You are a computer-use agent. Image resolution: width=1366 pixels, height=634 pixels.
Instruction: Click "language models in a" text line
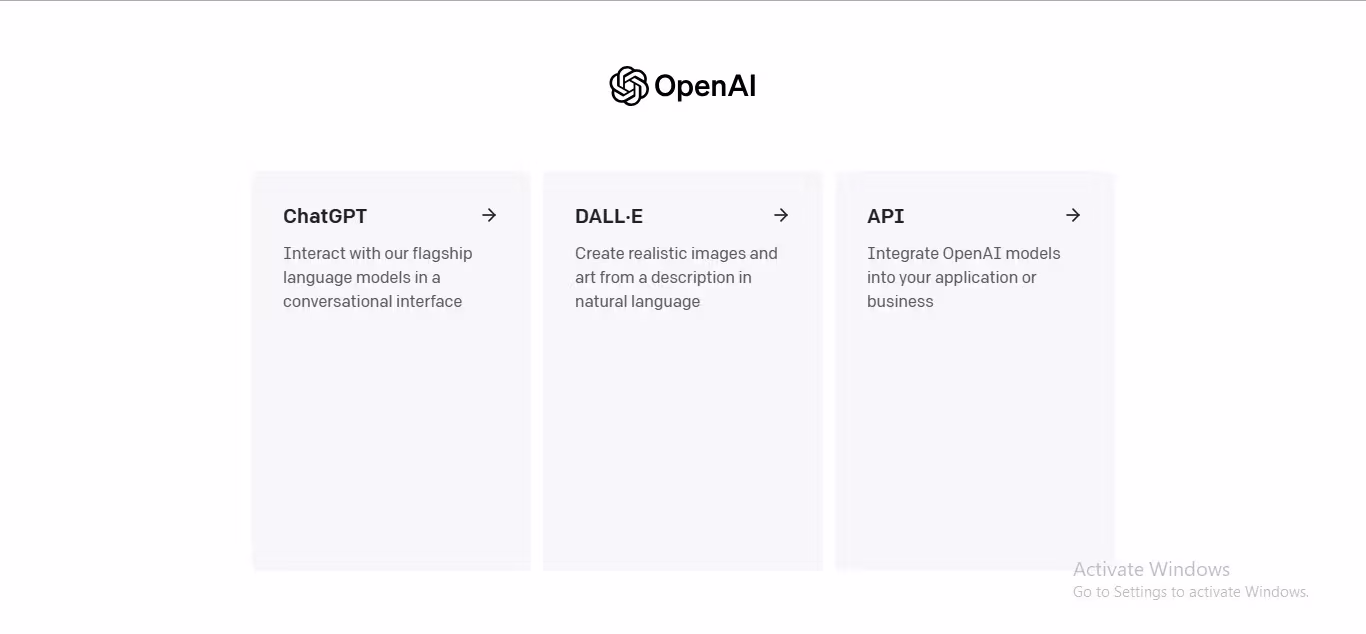pos(362,277)
